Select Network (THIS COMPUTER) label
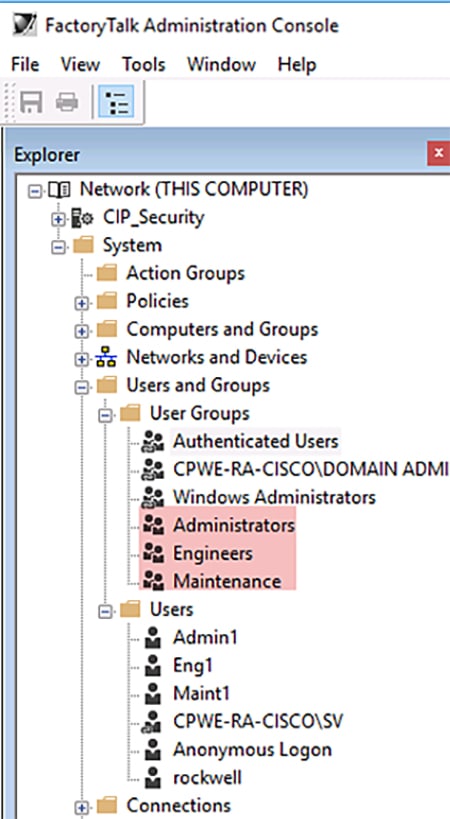Image resolution: width=450 pixels, height=819 pixels. (x=194, y=189)
